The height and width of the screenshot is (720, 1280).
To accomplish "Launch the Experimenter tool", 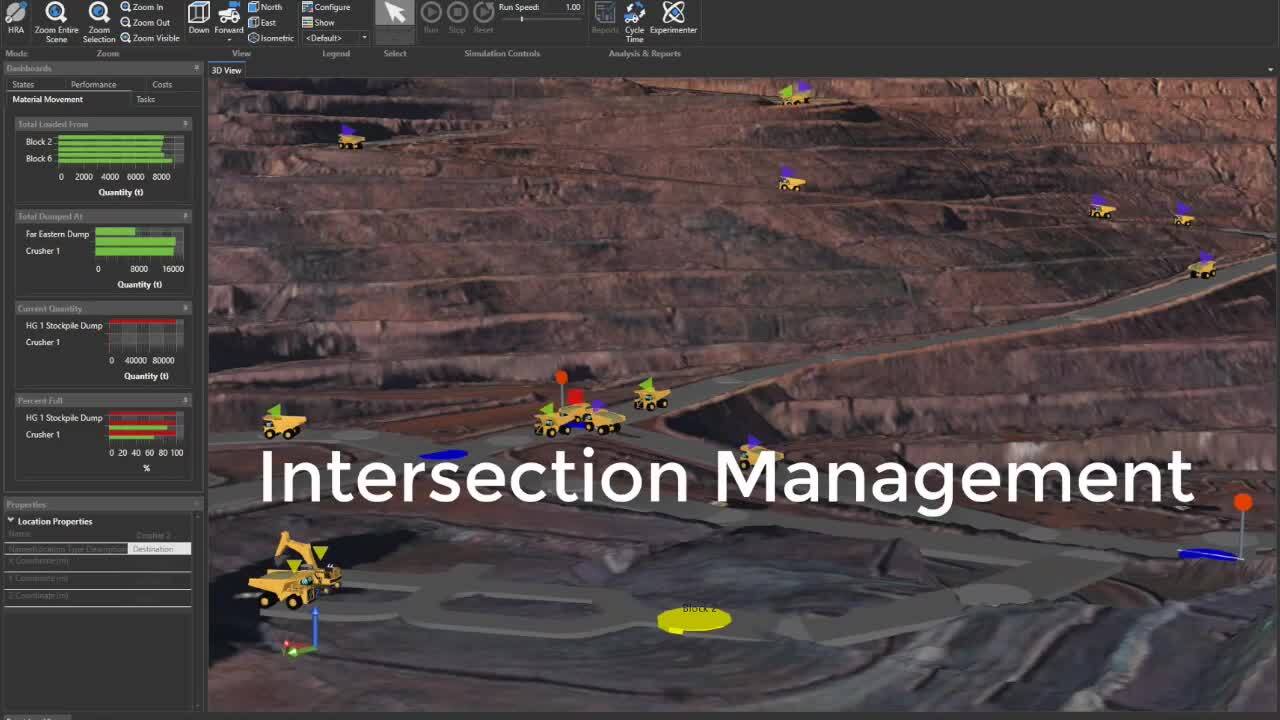I will pyautogui.click(x=673, y=20).
